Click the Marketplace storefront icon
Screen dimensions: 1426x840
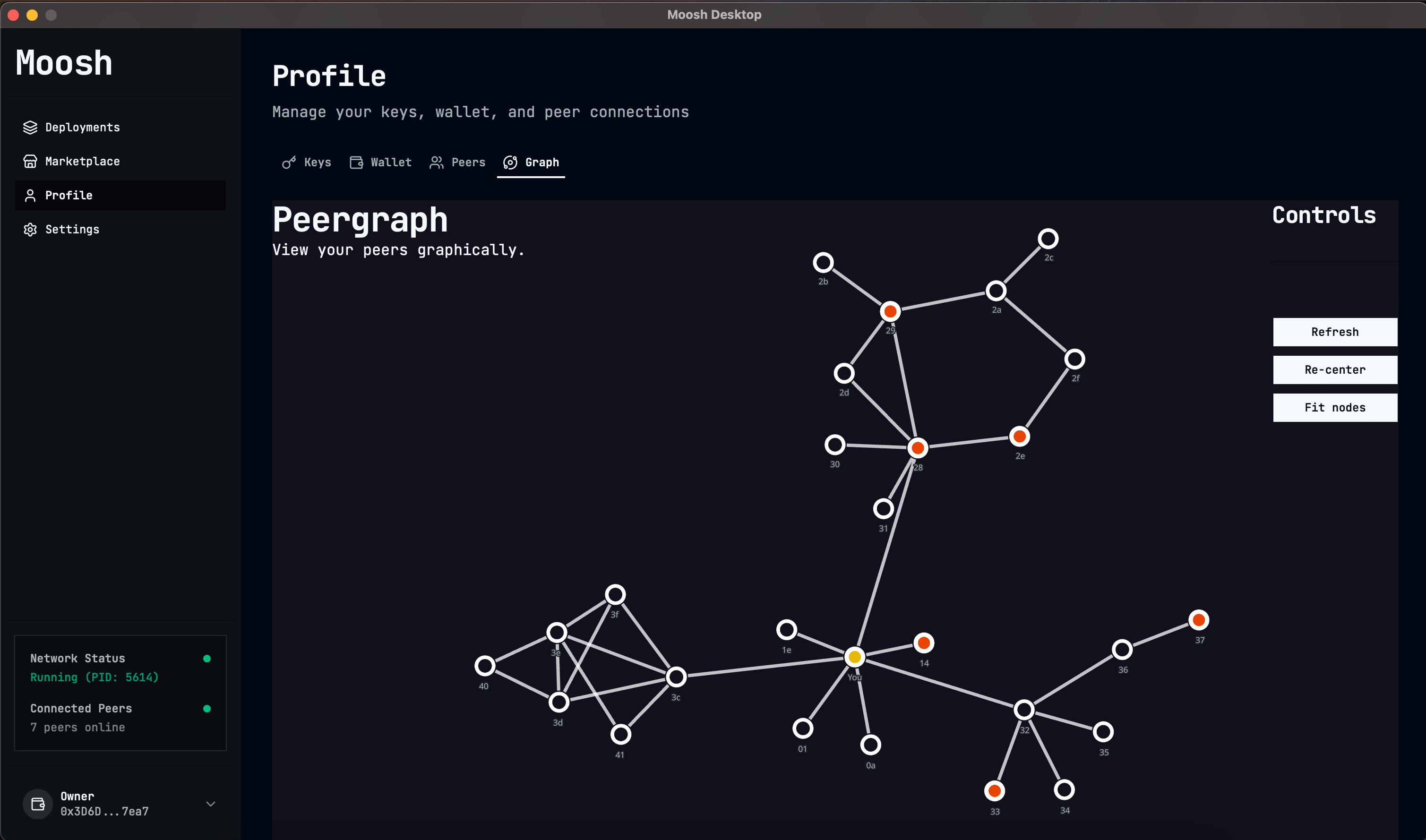pyautogui.click(x=30, y=161)
